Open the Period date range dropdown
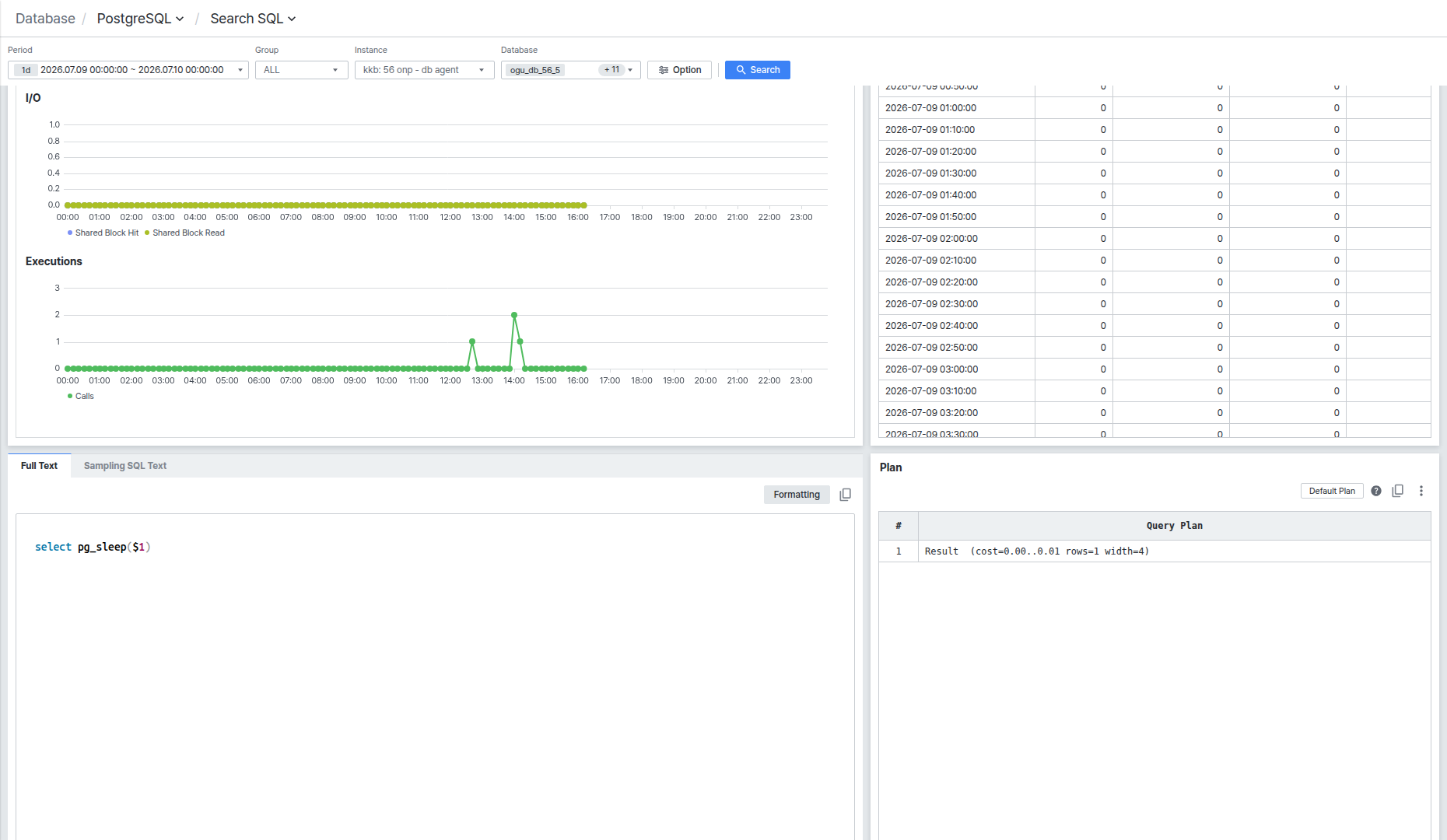Viewport: 1447px width, 840px height. 128,70
